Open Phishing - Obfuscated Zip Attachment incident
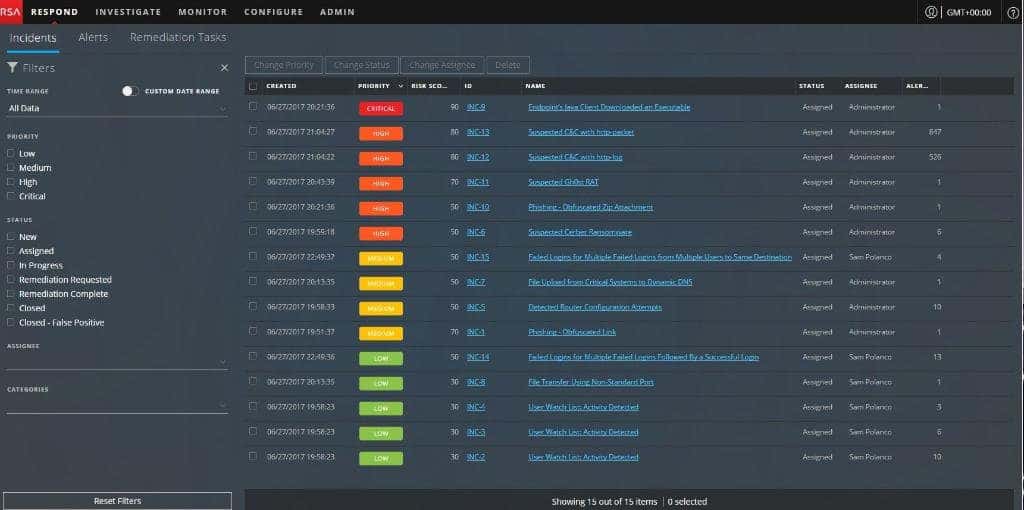 (x=590, y=207)
